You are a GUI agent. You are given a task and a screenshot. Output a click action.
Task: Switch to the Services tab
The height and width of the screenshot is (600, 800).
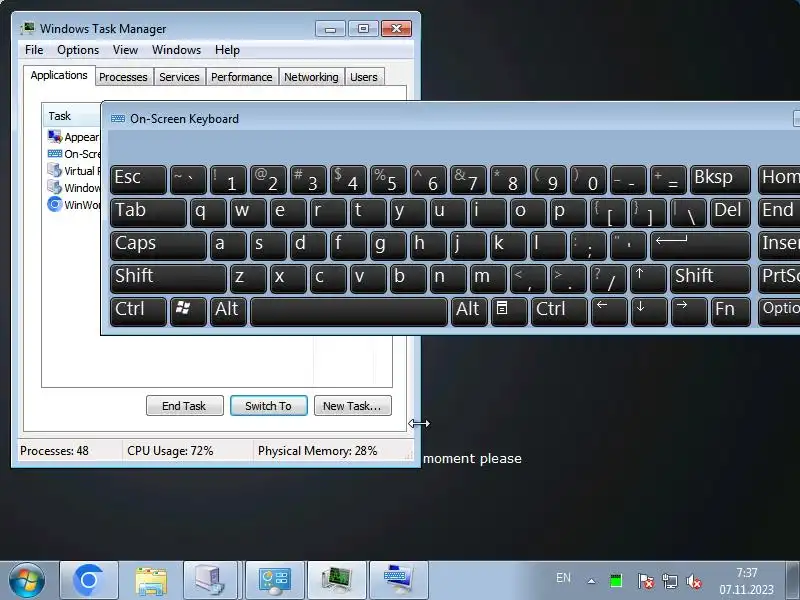point(179,77)
